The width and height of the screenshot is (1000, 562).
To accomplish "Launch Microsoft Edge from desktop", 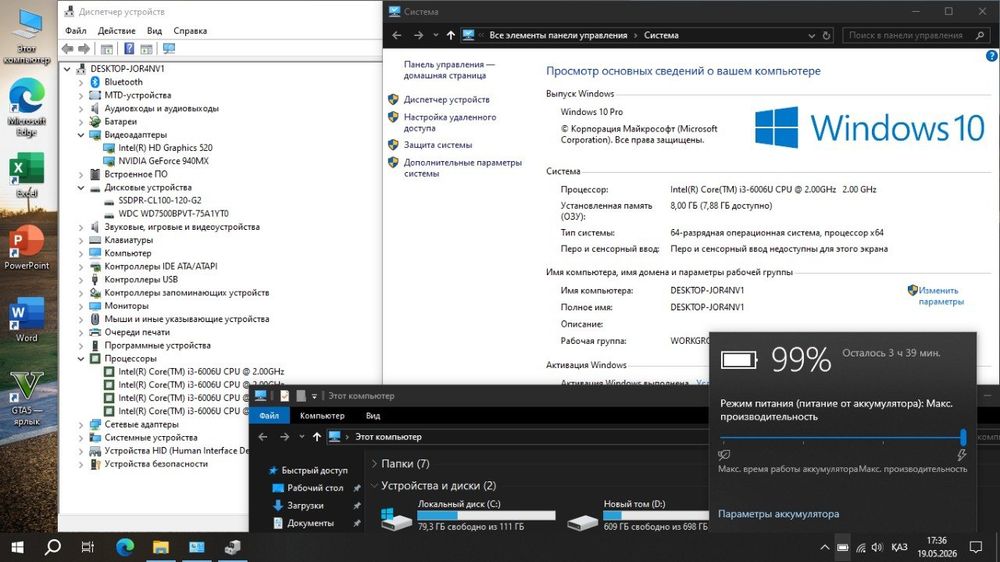I will [27, 107].
